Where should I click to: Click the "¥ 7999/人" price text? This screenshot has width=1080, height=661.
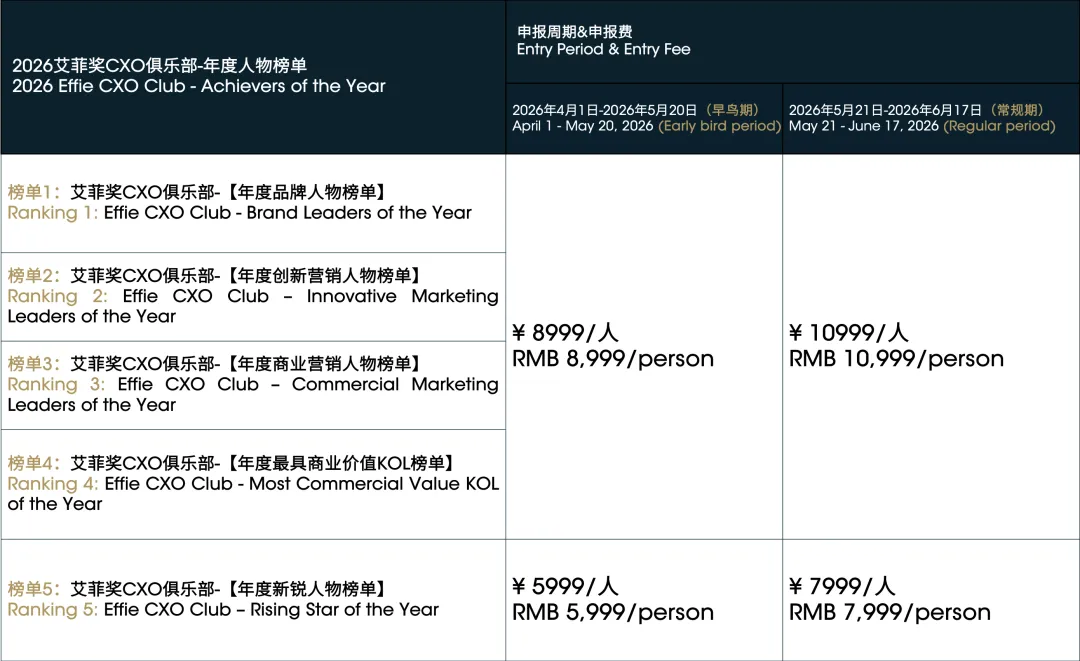click(843, 586)
